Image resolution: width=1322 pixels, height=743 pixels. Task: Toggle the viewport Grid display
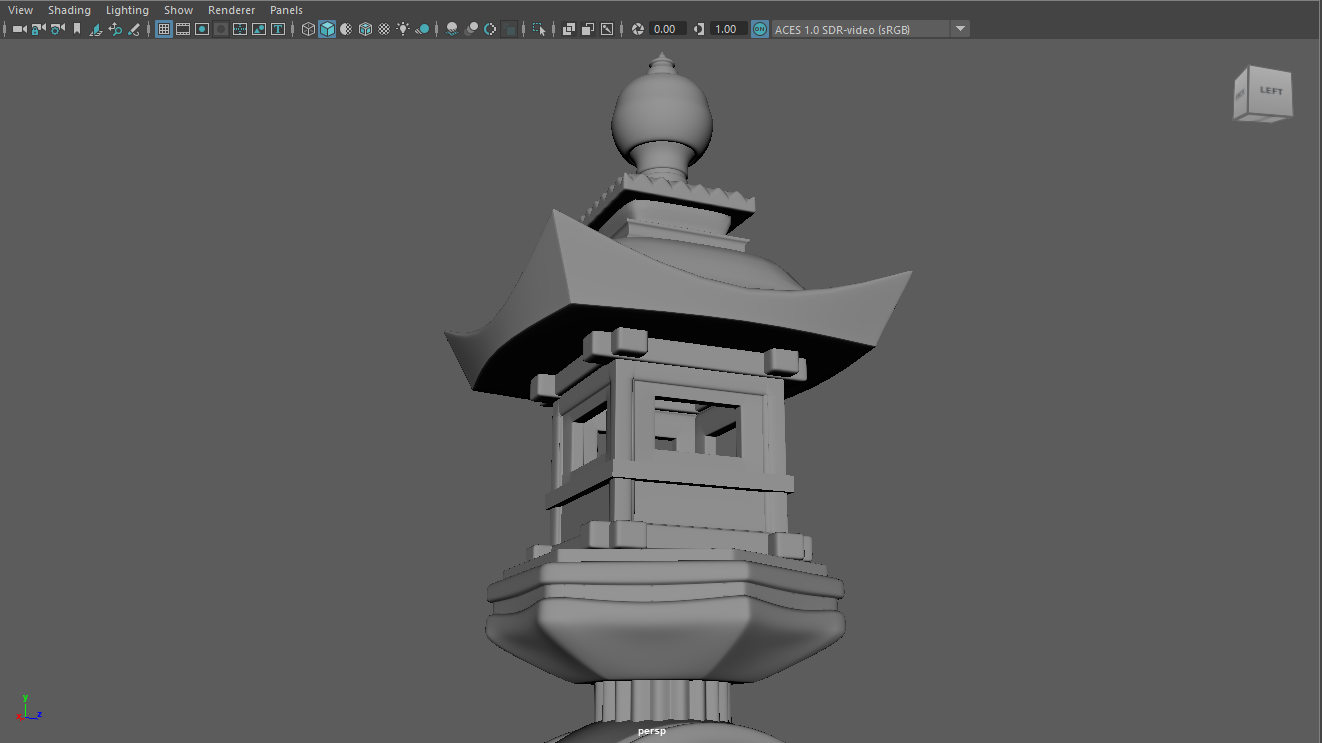[164, 29]
